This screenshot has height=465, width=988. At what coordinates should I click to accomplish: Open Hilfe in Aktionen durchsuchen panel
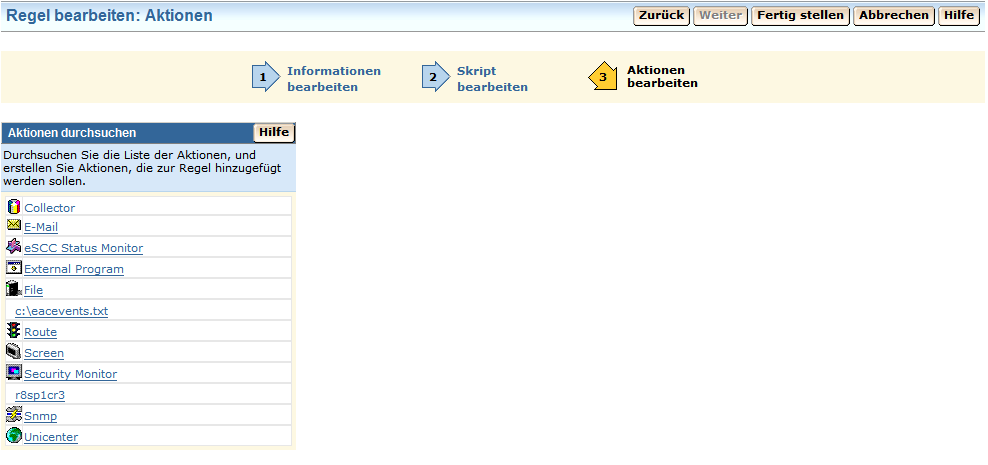click(274, 132)
